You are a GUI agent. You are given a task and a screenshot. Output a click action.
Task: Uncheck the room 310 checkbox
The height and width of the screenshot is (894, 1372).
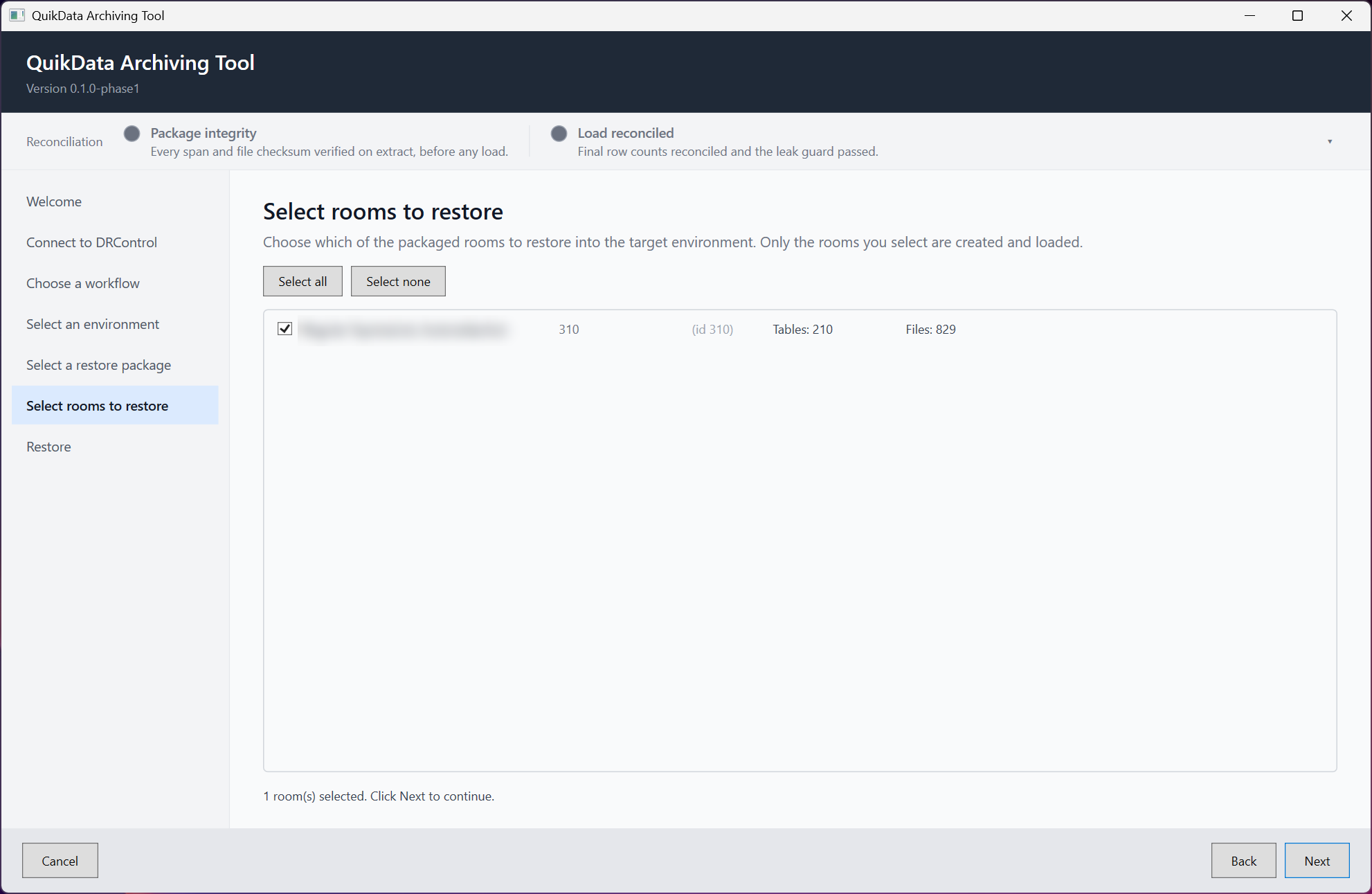(285, 328)
